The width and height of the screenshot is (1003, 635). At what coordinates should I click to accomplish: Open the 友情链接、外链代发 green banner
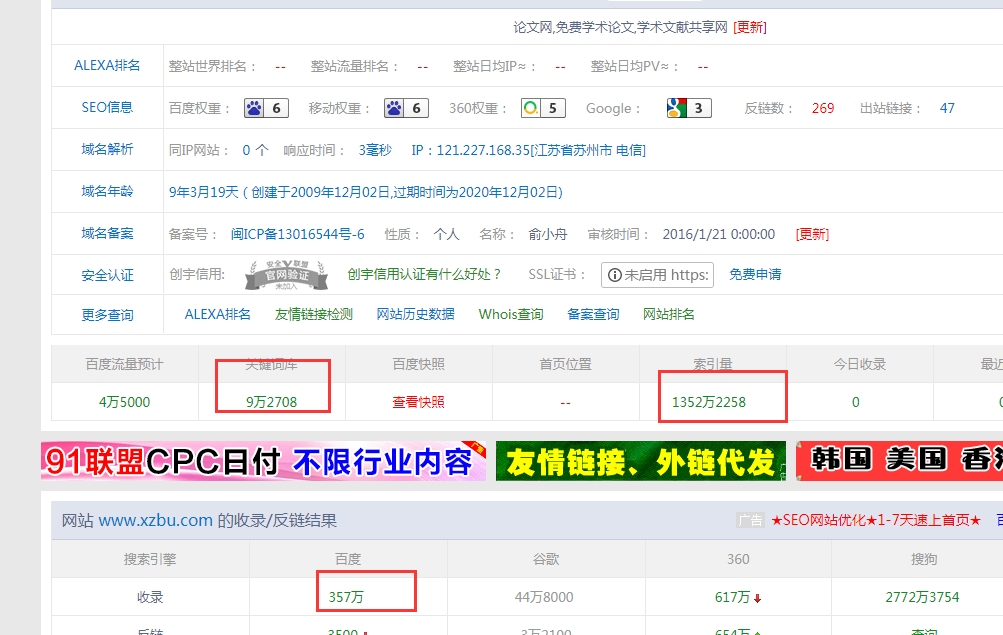pyautogui.click(x=640, y=462)
